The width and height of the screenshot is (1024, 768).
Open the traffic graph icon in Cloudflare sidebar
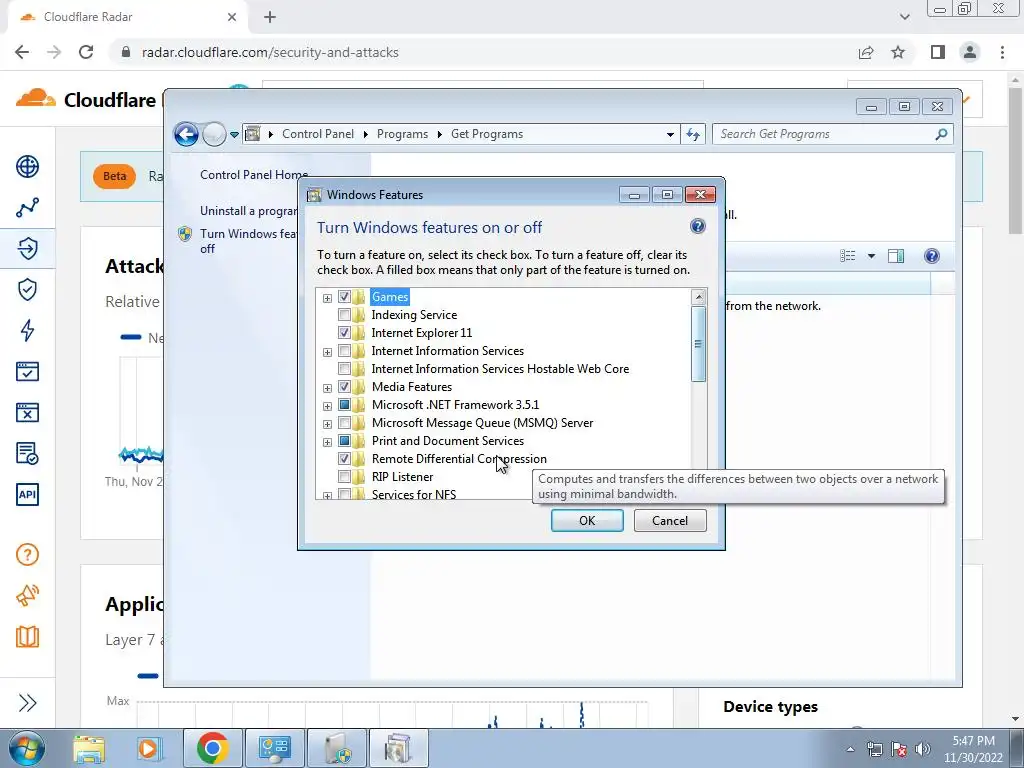point(27,208)
